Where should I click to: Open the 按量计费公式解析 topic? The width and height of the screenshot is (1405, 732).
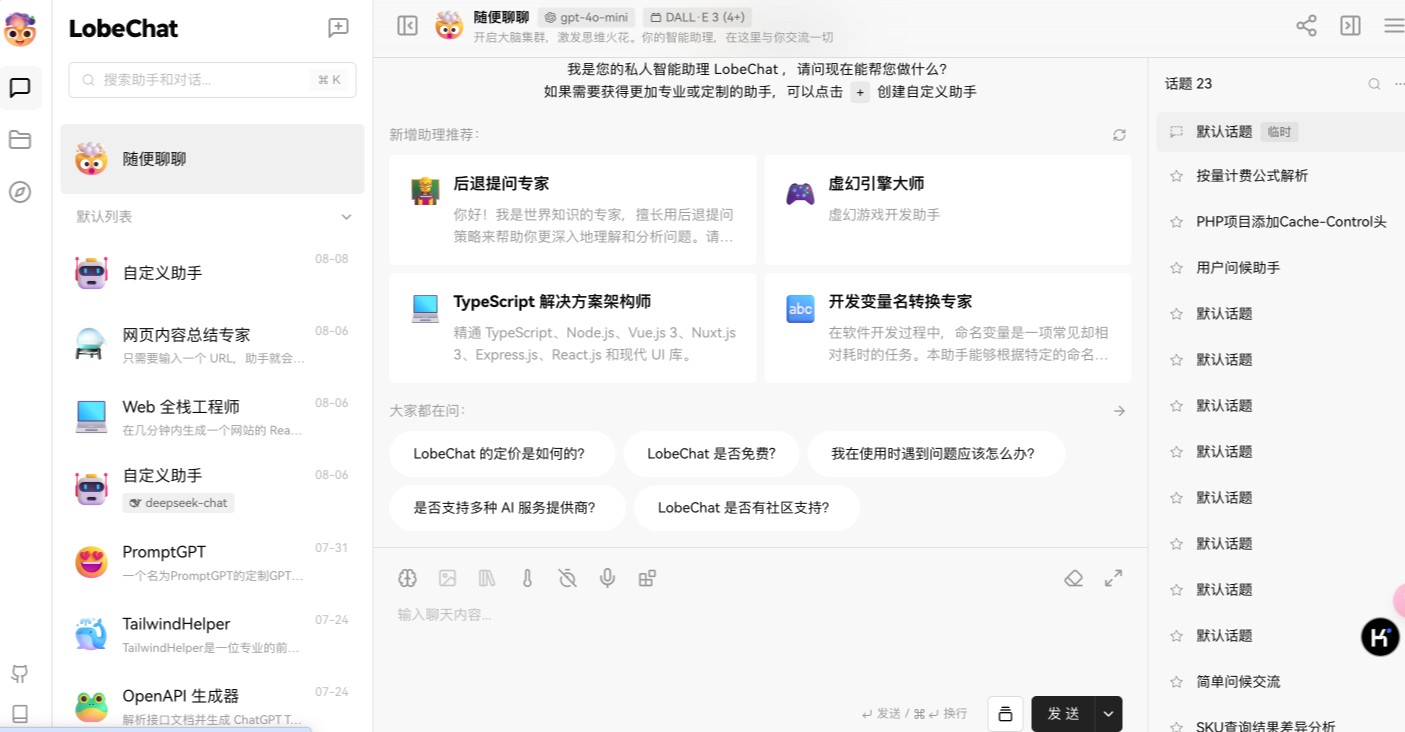1281,176
